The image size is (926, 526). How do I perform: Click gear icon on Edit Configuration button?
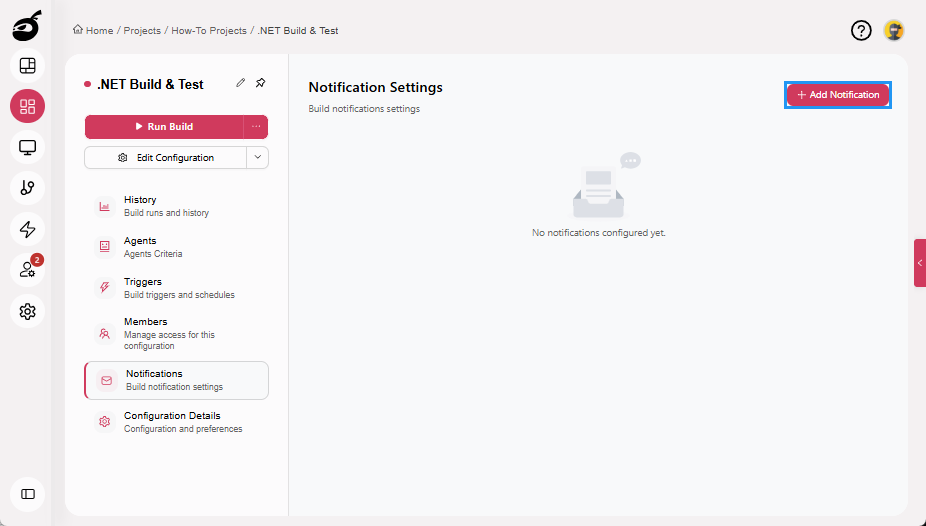pos(123,158)
